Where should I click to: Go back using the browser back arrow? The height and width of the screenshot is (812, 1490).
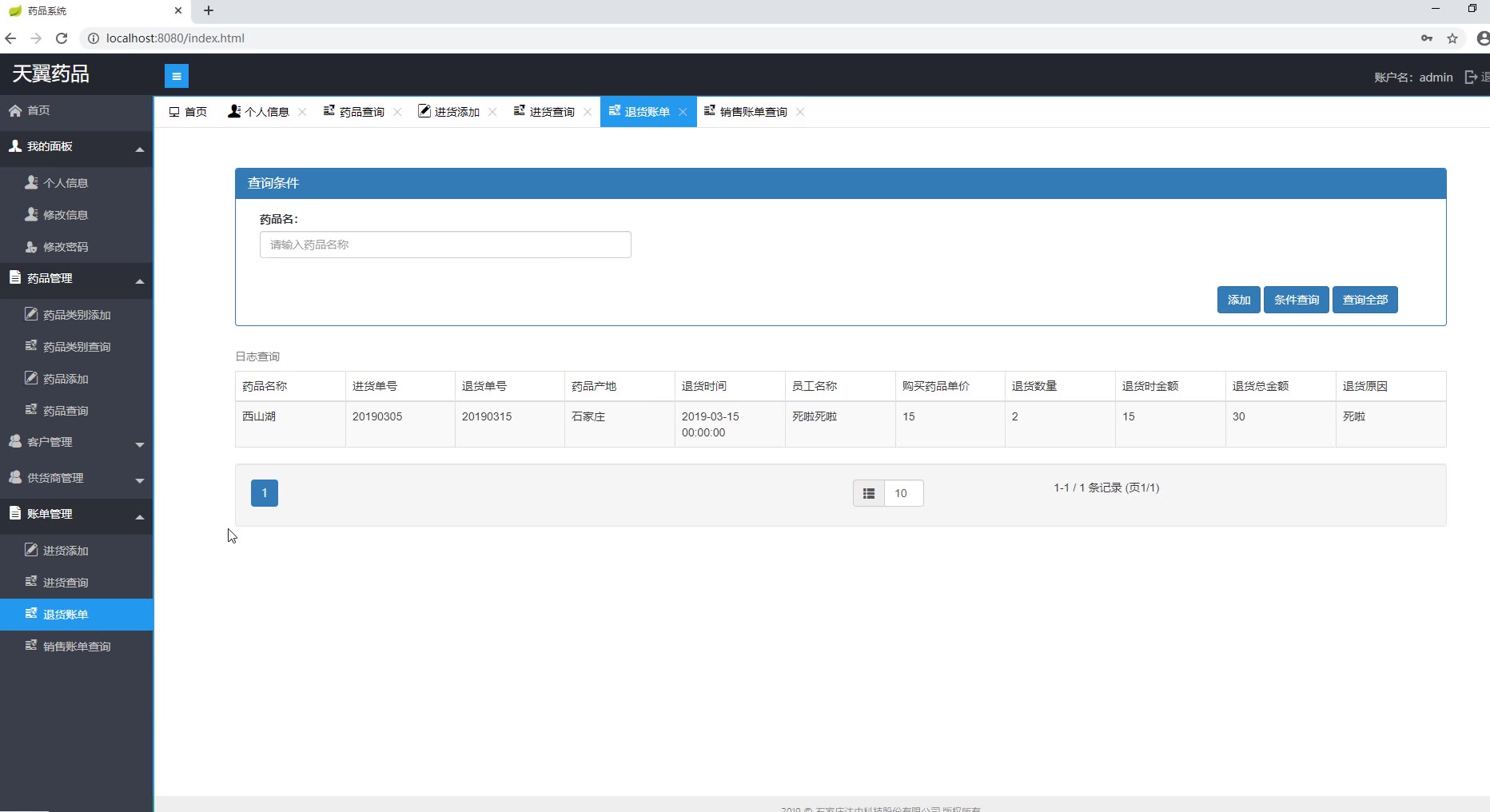click(x=10, y=38)
